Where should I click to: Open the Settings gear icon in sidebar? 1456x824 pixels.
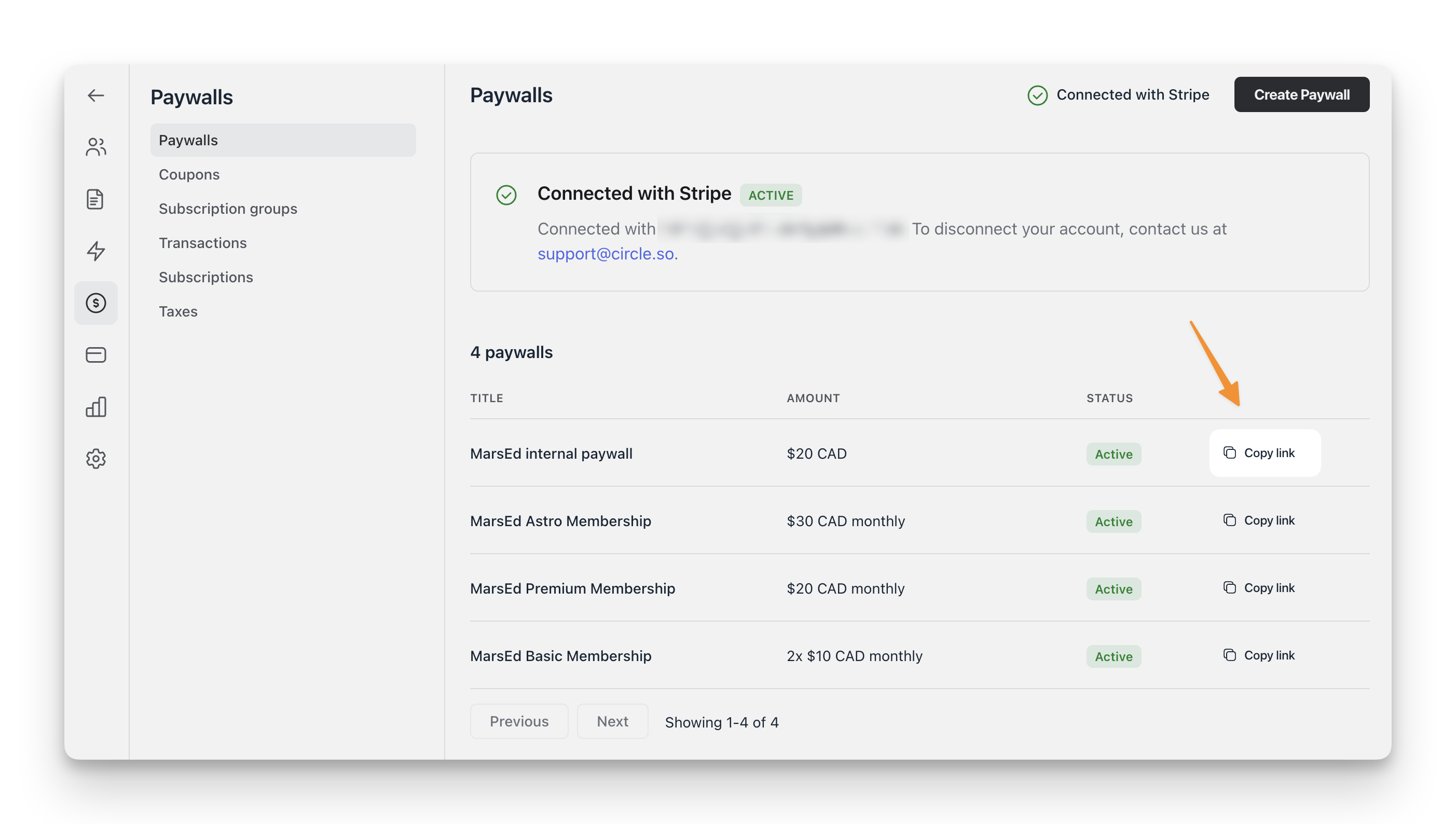click(x=95, y=458)
